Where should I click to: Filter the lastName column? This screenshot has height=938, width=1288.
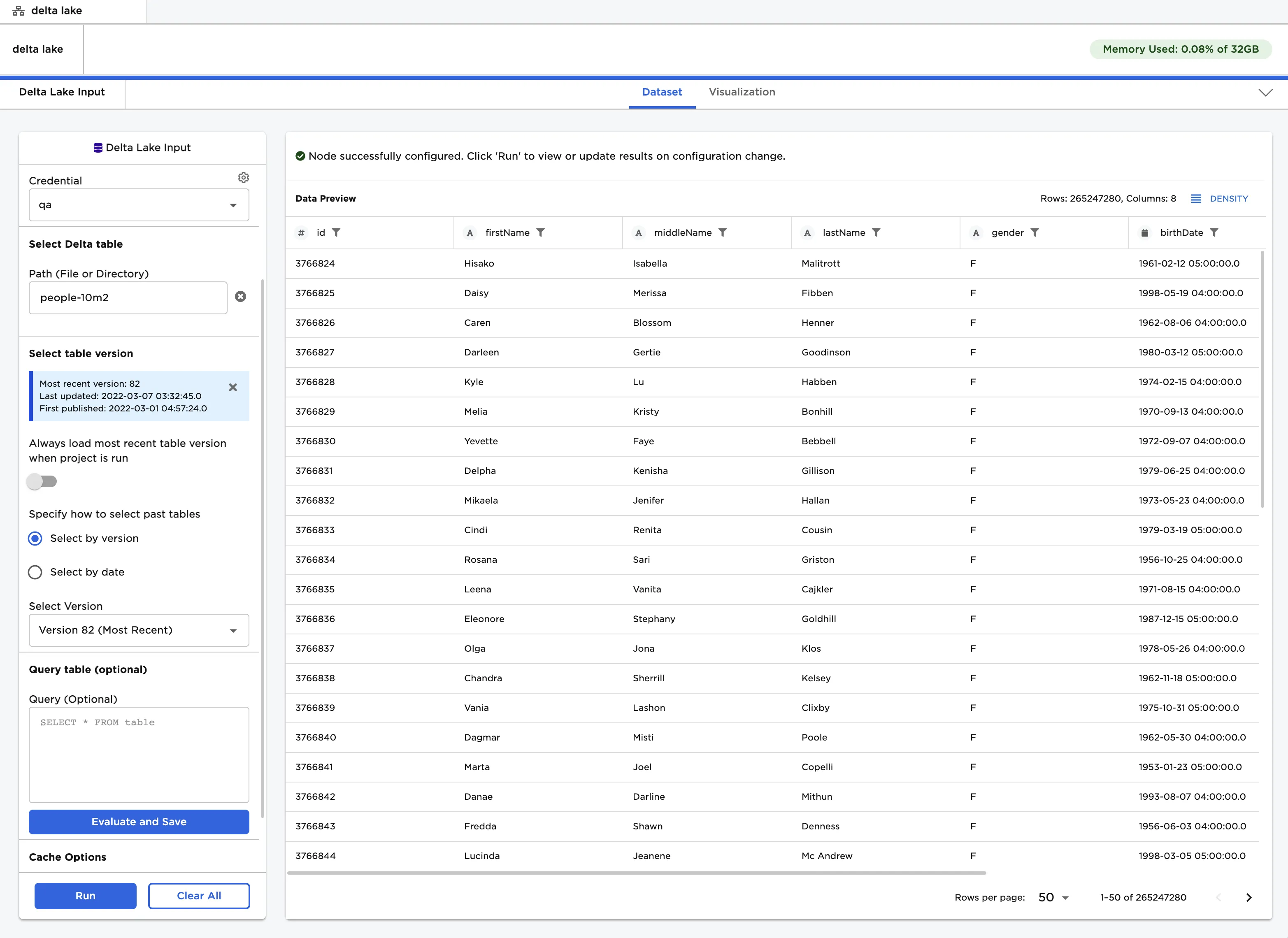coord(876,232)
